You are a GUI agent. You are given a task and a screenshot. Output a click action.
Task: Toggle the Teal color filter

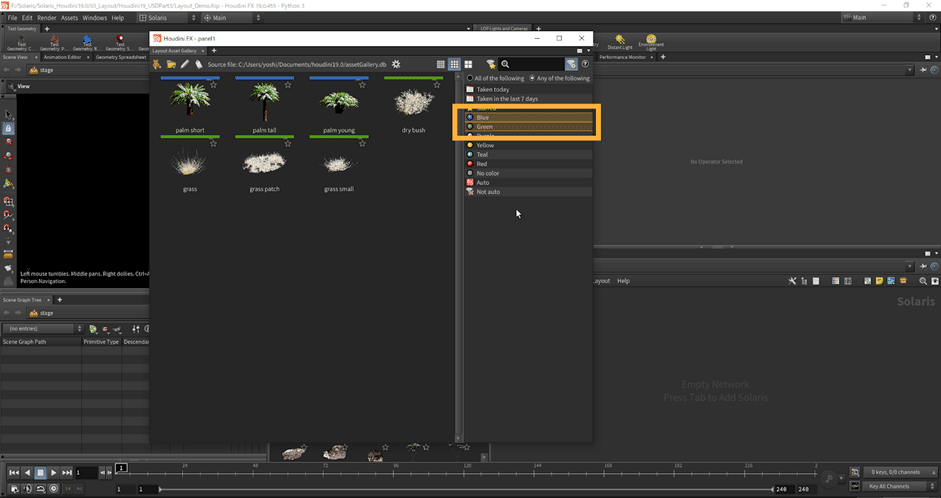click(528, 154)
